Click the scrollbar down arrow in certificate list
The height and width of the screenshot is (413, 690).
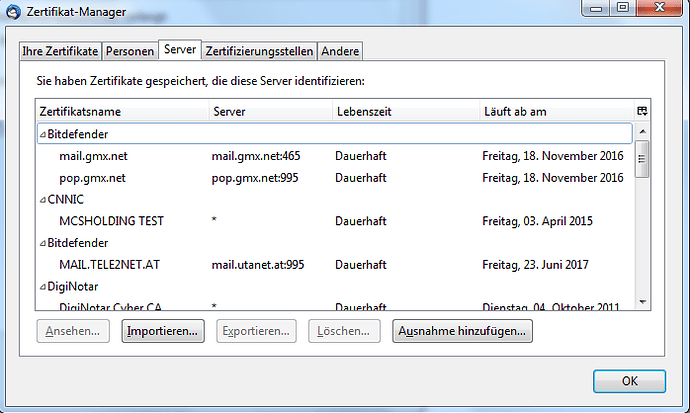642,302
